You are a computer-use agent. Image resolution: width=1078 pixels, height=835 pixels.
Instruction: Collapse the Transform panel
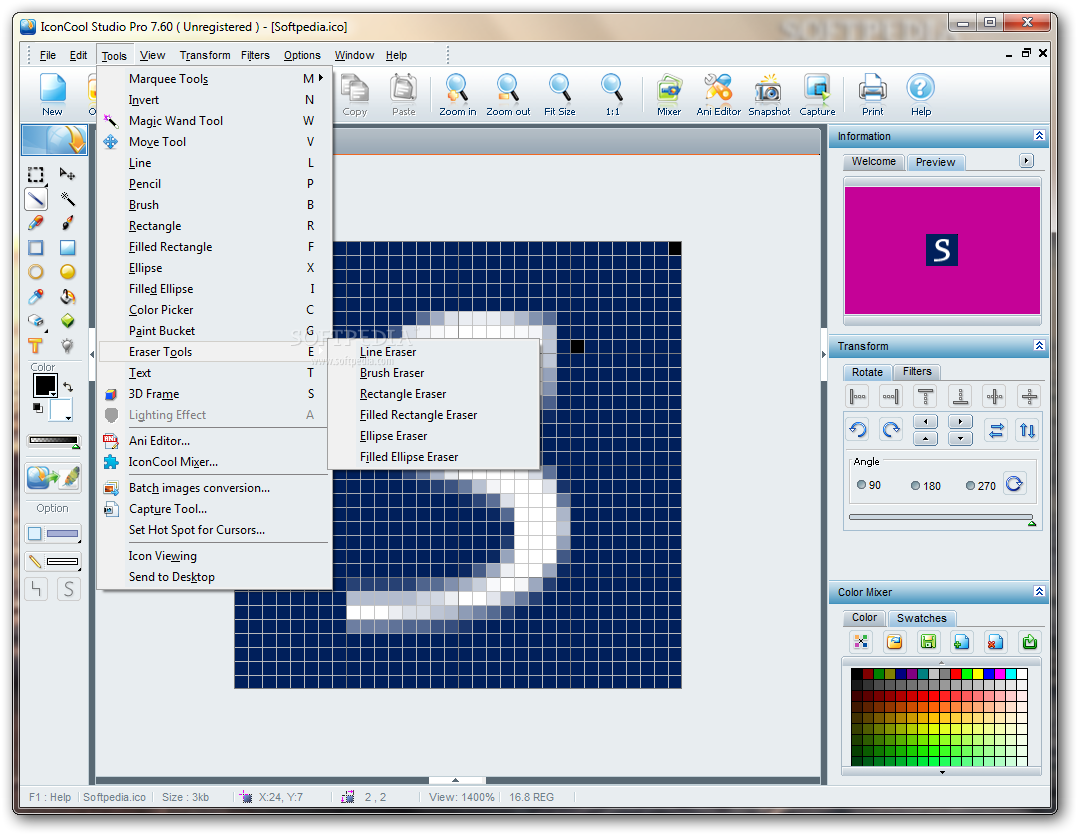coord(1040,346)
